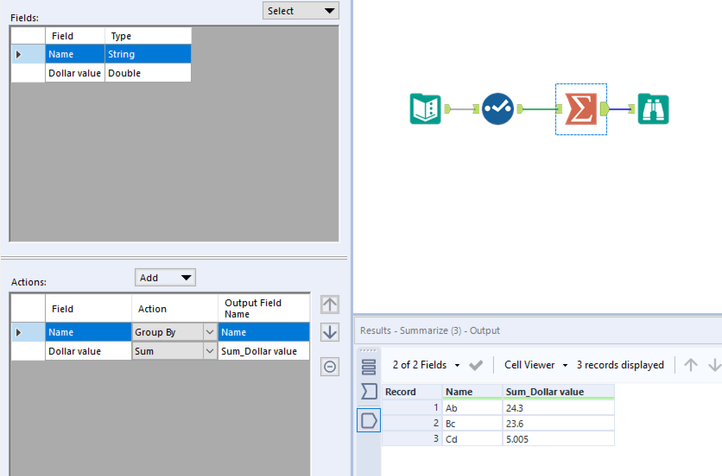
Task: Remove selected action with minus circle button
Action: [330, 367]
